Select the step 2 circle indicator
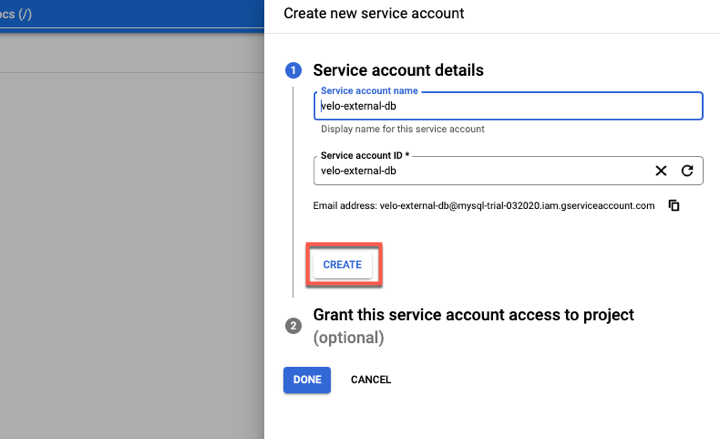The height and width of the screenshot is (439, 720). tap(293, 326)
